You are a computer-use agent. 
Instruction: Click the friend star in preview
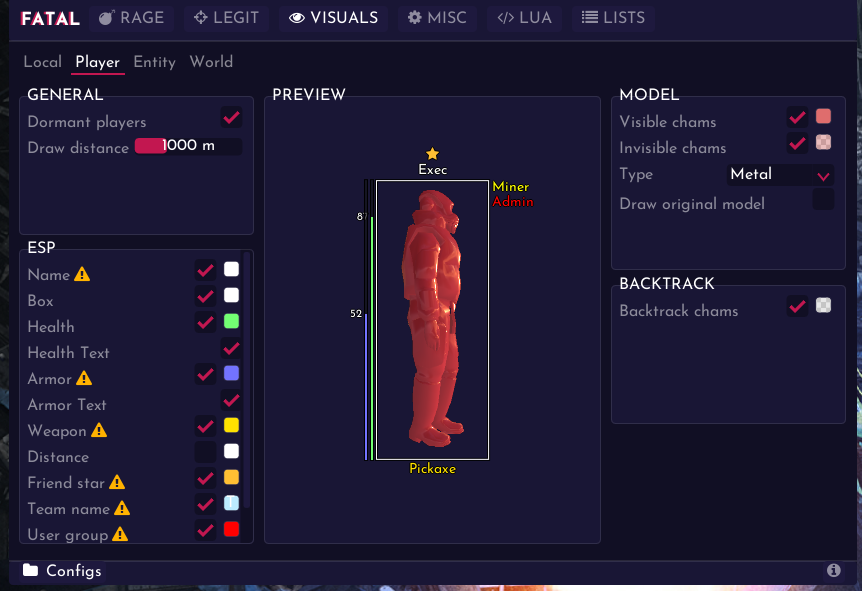tap(433, 153)
